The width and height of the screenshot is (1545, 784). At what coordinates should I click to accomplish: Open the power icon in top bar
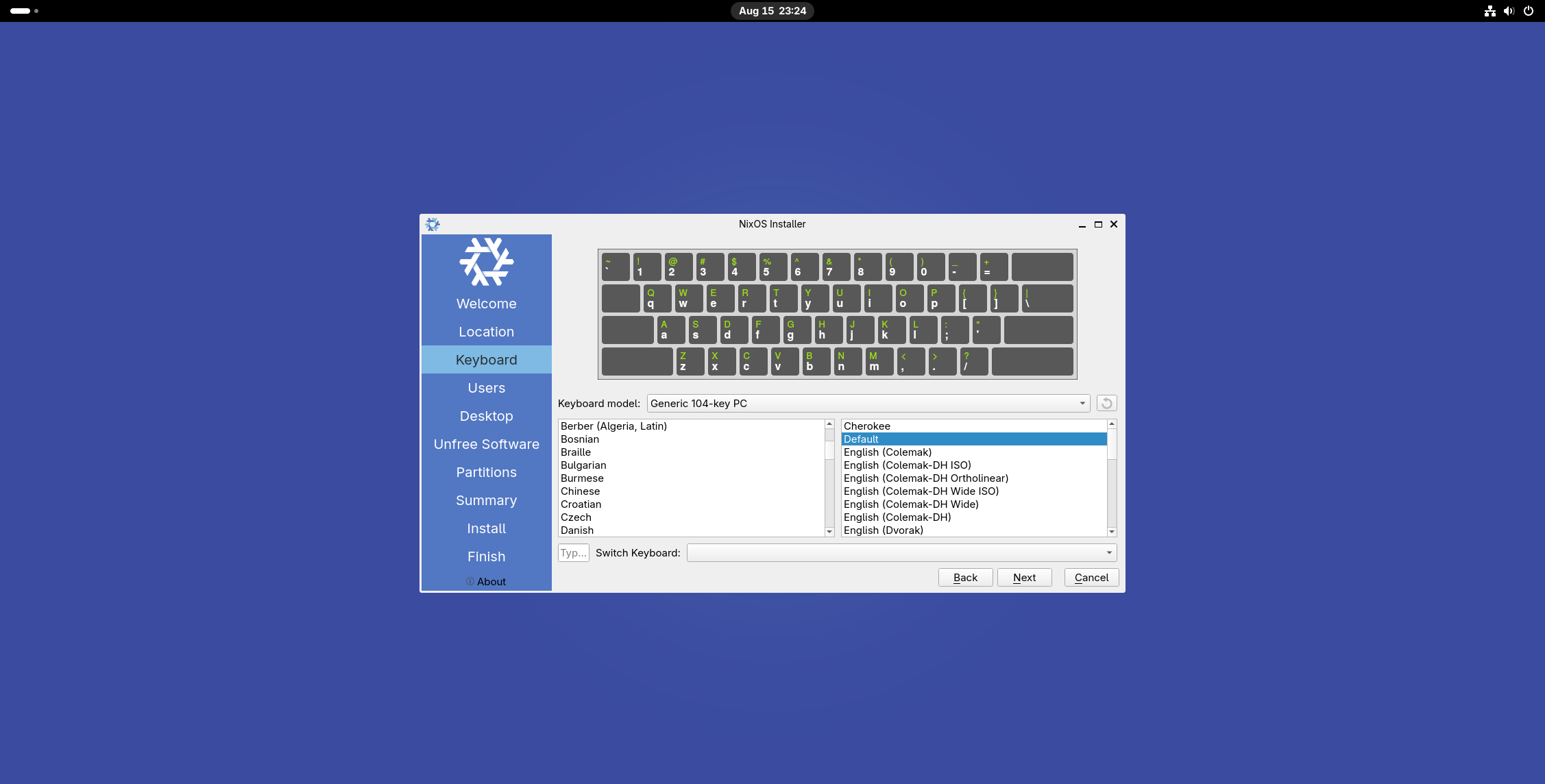pyautogui.click(x=1528, y=11)
